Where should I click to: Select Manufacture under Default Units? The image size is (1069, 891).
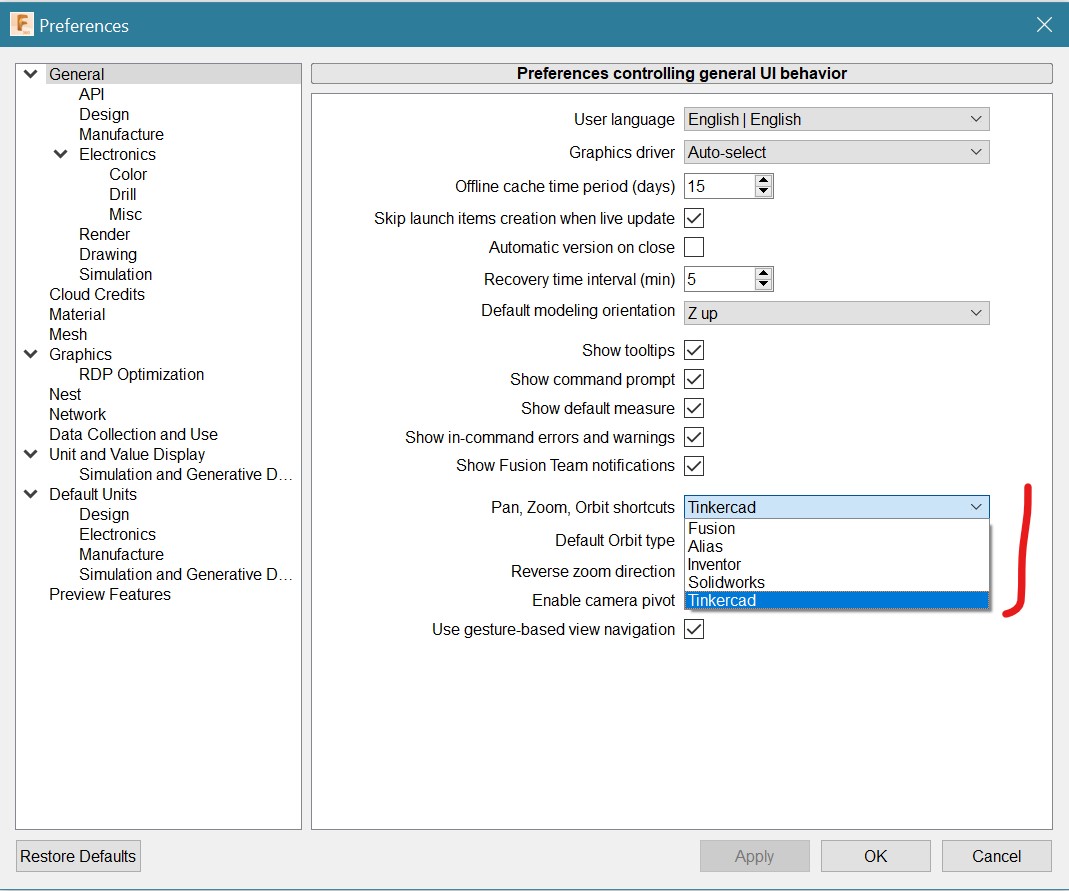pos(121,554)
